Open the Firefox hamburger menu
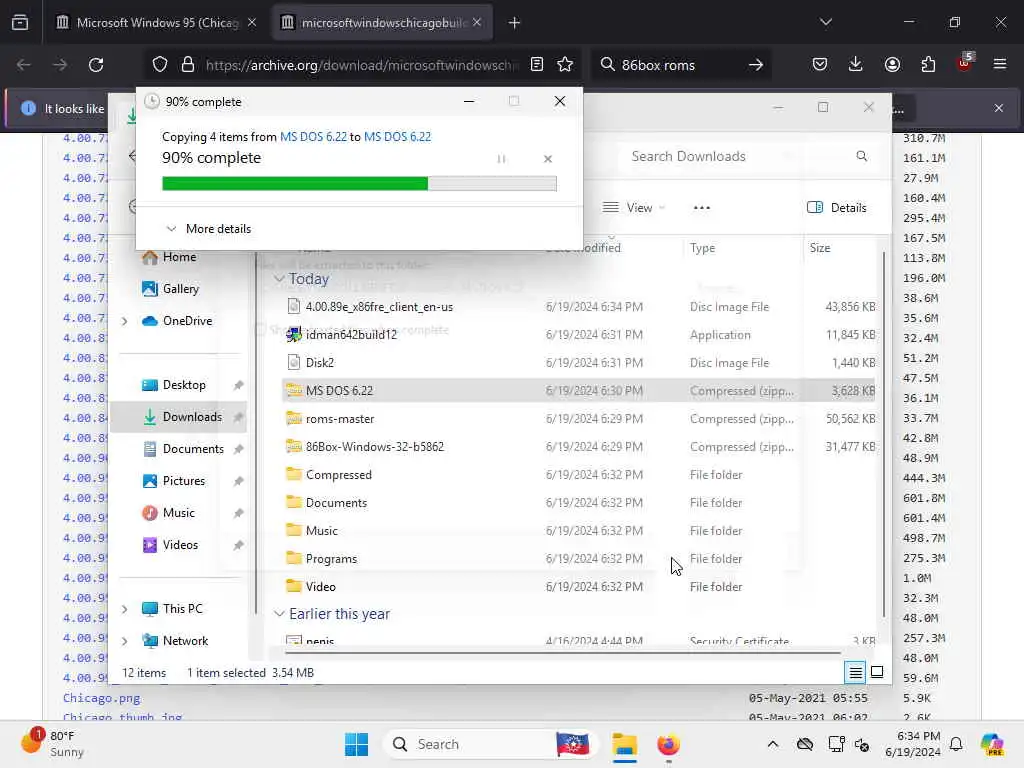This screenshot has height=768, width=1024. (x=1000, y=65)
